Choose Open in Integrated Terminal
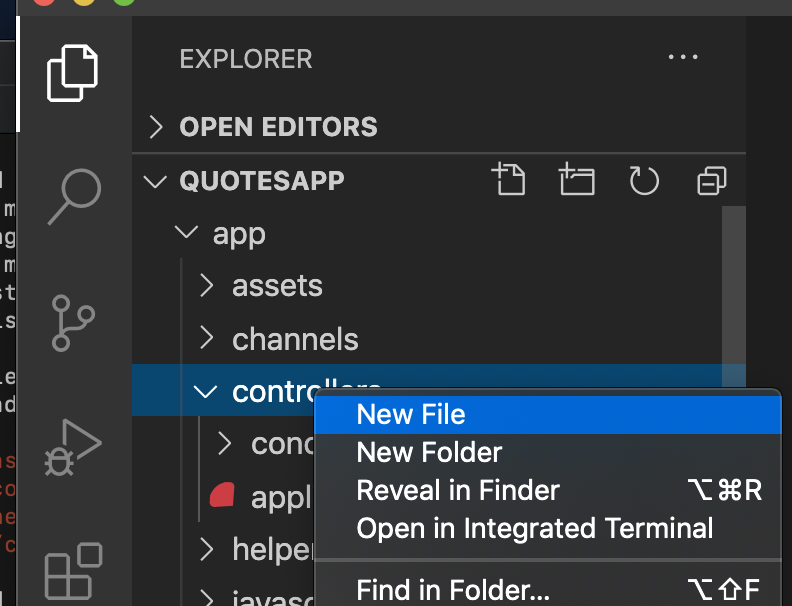This screenshot has height=606, width=792. pyautogui.click(x=548, y=529)
